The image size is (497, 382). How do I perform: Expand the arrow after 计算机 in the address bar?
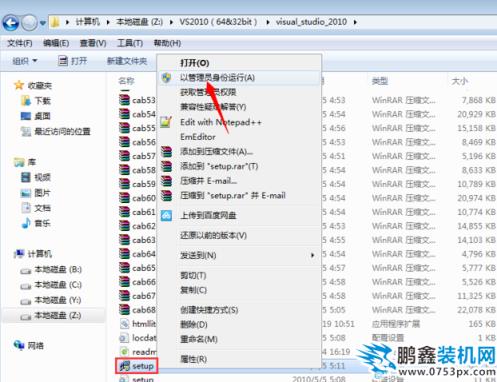coord(108,22)
